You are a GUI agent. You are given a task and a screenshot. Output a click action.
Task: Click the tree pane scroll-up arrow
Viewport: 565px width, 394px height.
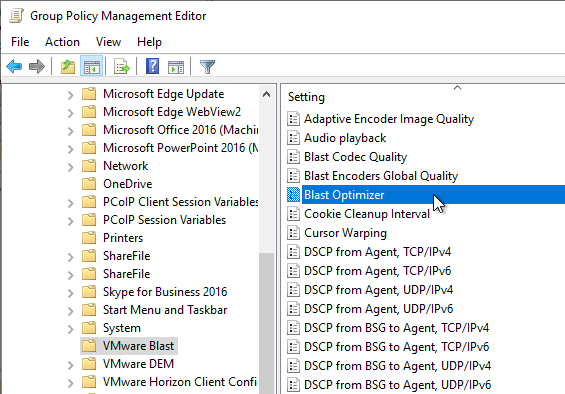pyautogui.click(x=266, y=94)
